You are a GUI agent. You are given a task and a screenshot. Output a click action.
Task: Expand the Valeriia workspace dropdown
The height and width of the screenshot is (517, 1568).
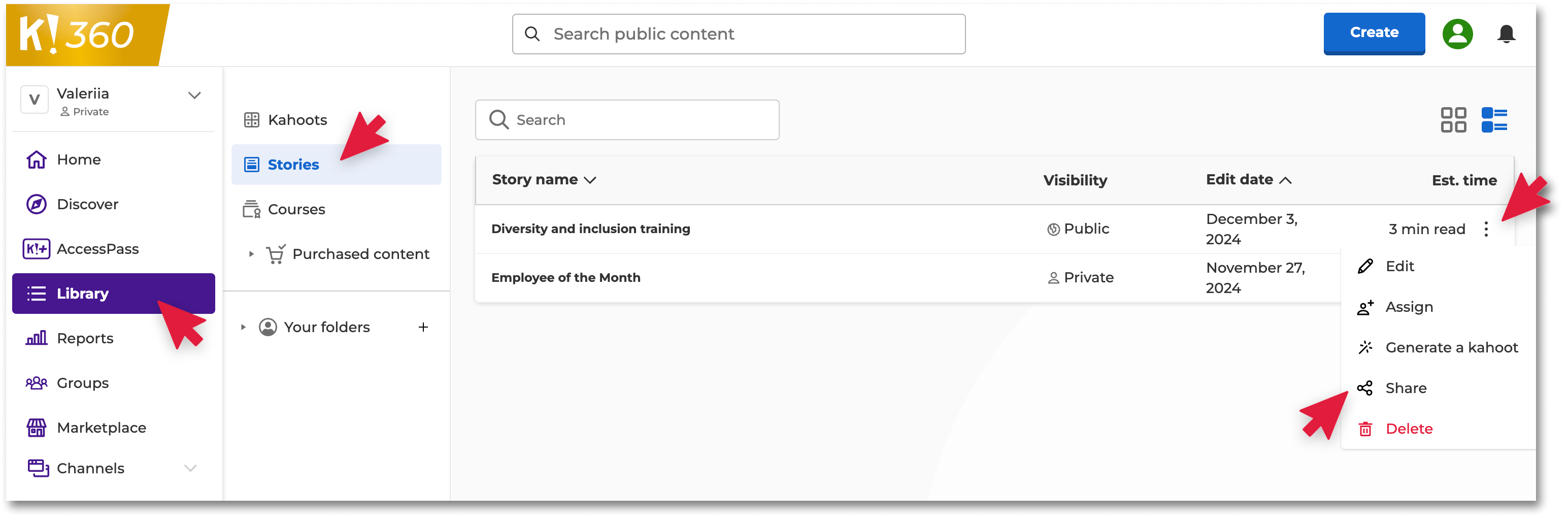point(194,95)
